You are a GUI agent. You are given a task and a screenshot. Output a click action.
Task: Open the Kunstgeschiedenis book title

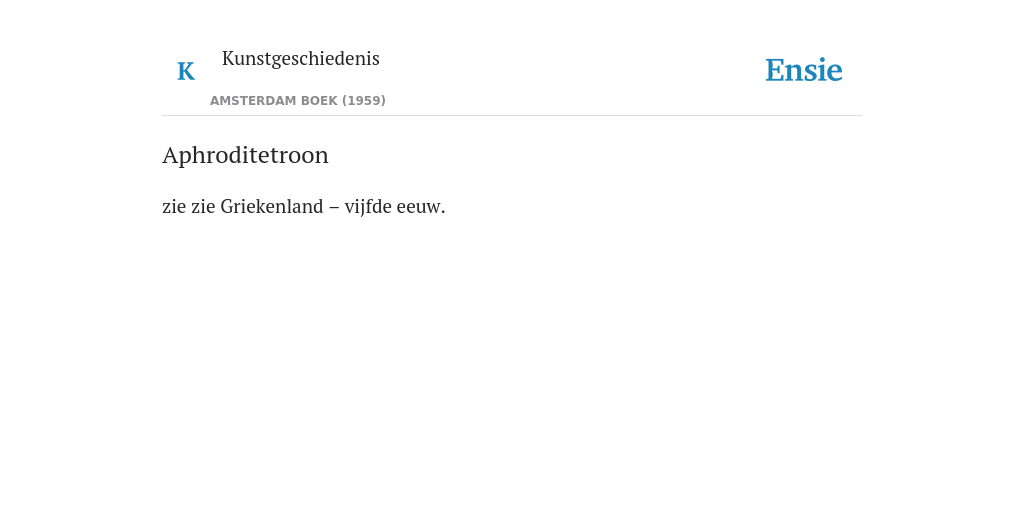(300, 59)
